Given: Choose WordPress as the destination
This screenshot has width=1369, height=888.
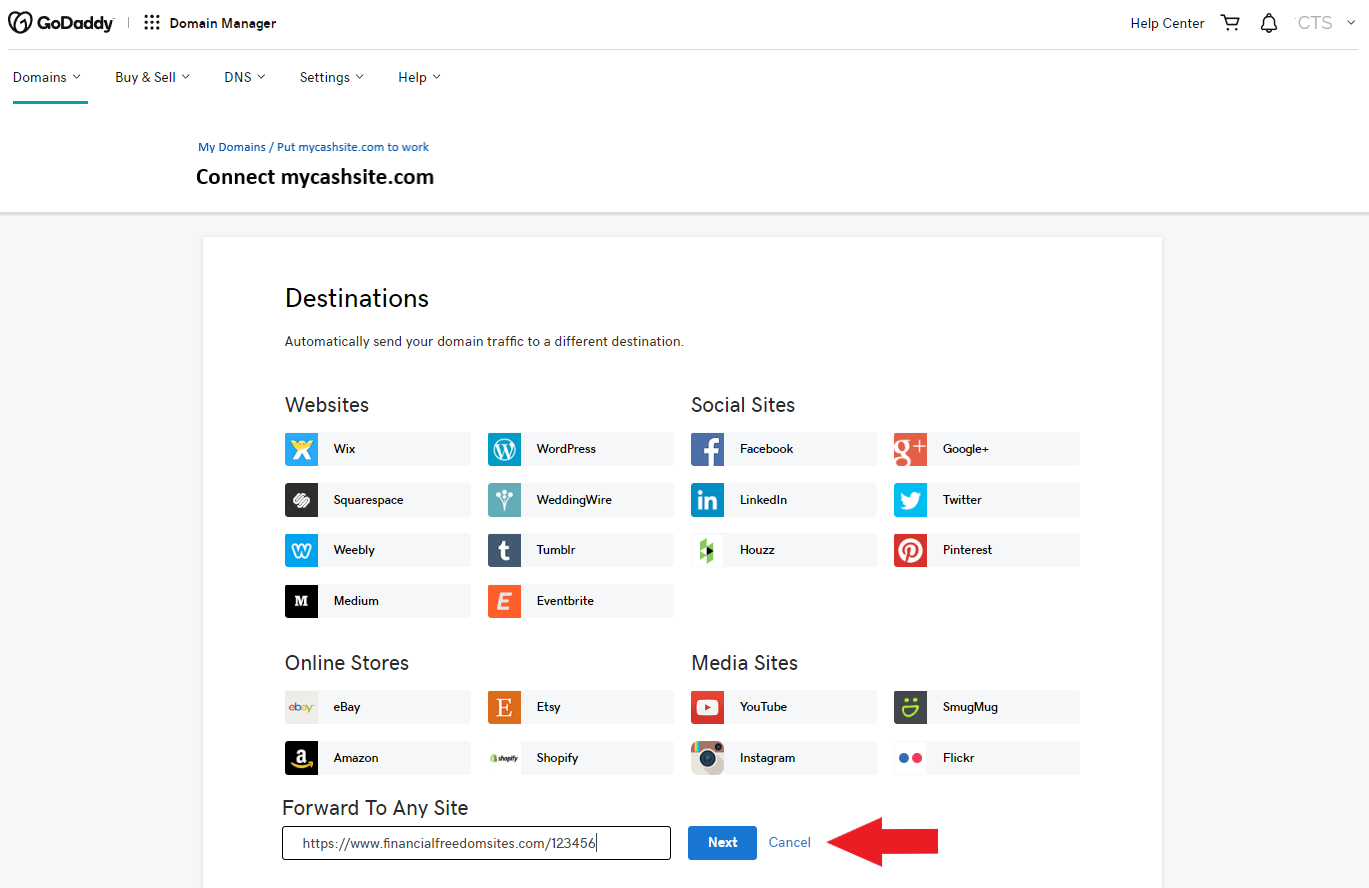Looking at the screenshot, I should pos(580,449).
